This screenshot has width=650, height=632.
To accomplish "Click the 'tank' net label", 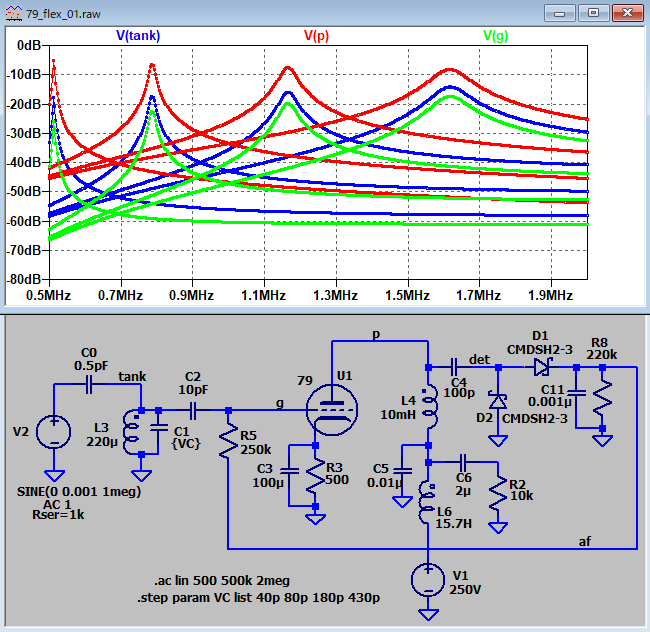I will 132,376.
